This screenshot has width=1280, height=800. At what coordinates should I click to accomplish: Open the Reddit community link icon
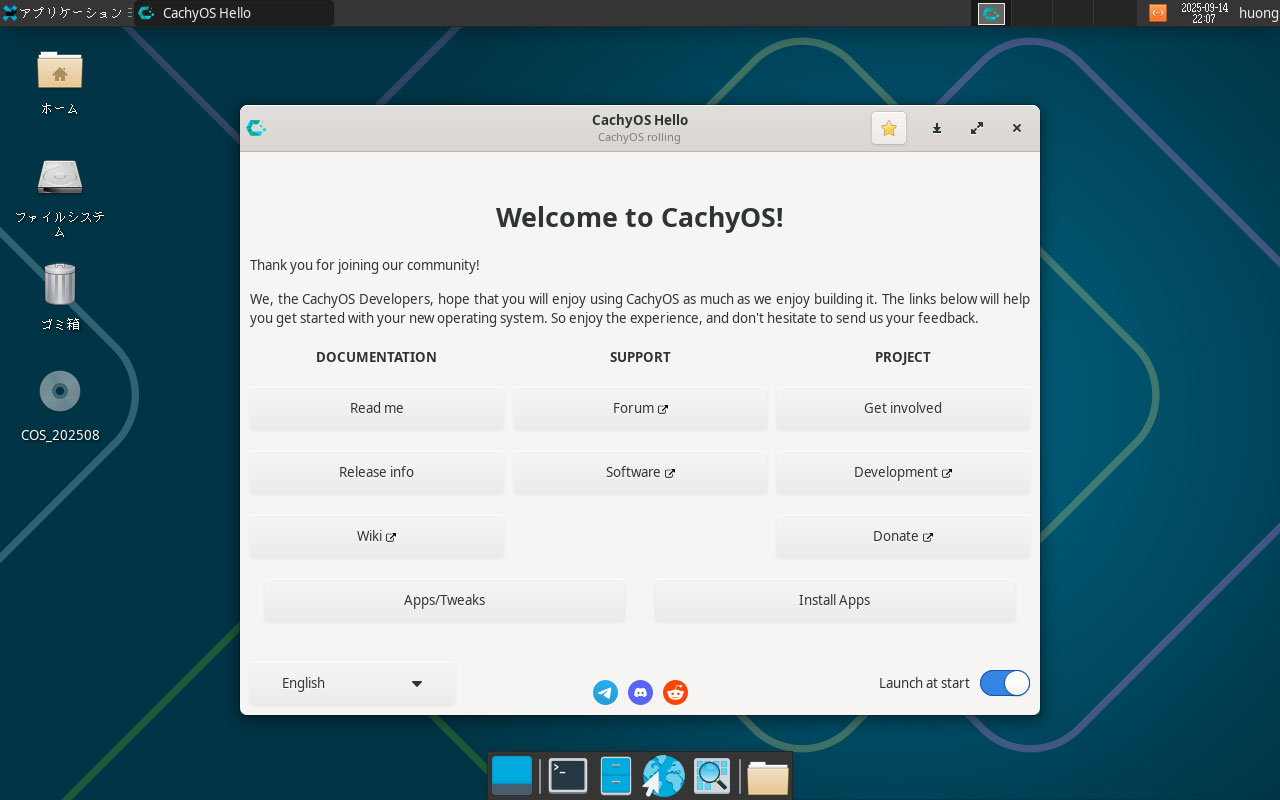coord(676,692)
